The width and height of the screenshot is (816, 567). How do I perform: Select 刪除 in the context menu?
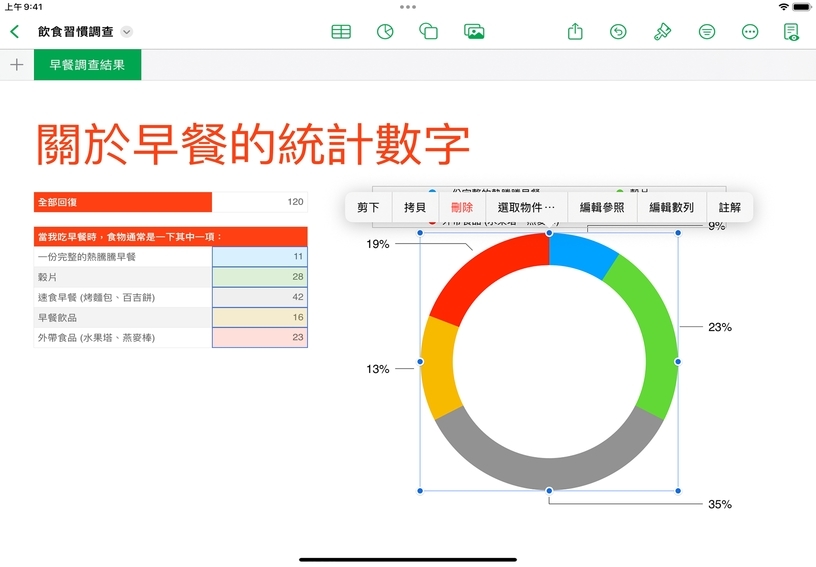(x=462, y=208)
